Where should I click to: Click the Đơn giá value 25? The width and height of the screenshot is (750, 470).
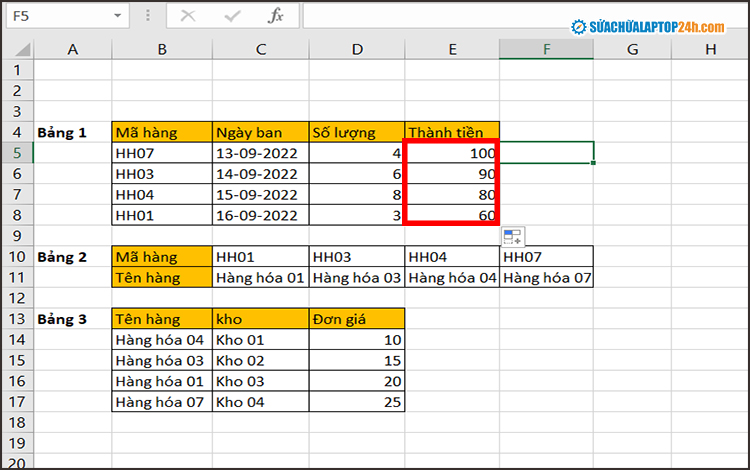pyautogui.click(x=357, y=402)
